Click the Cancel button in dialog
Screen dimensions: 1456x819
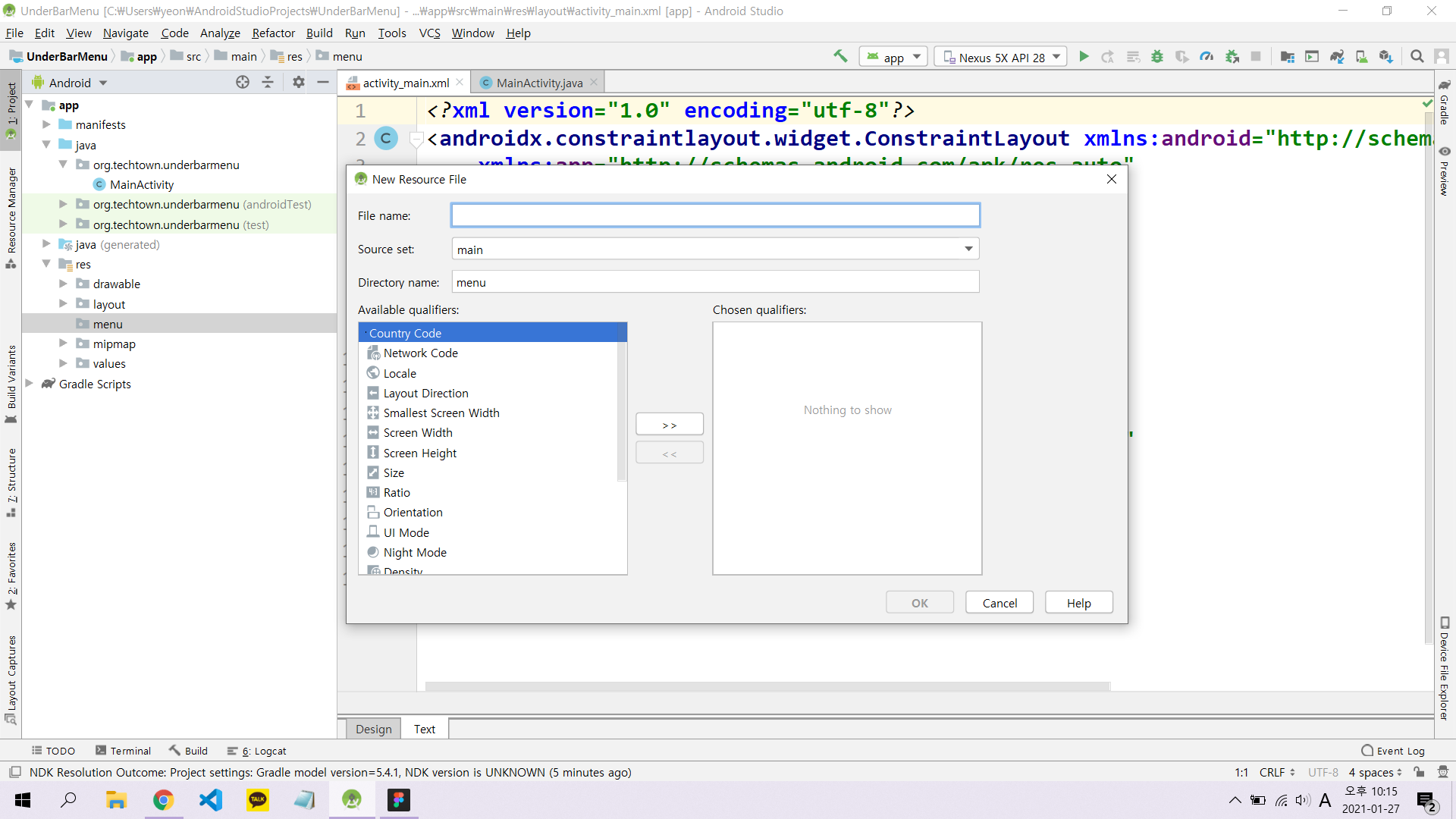pyautogui.click(x=999, y=603)
